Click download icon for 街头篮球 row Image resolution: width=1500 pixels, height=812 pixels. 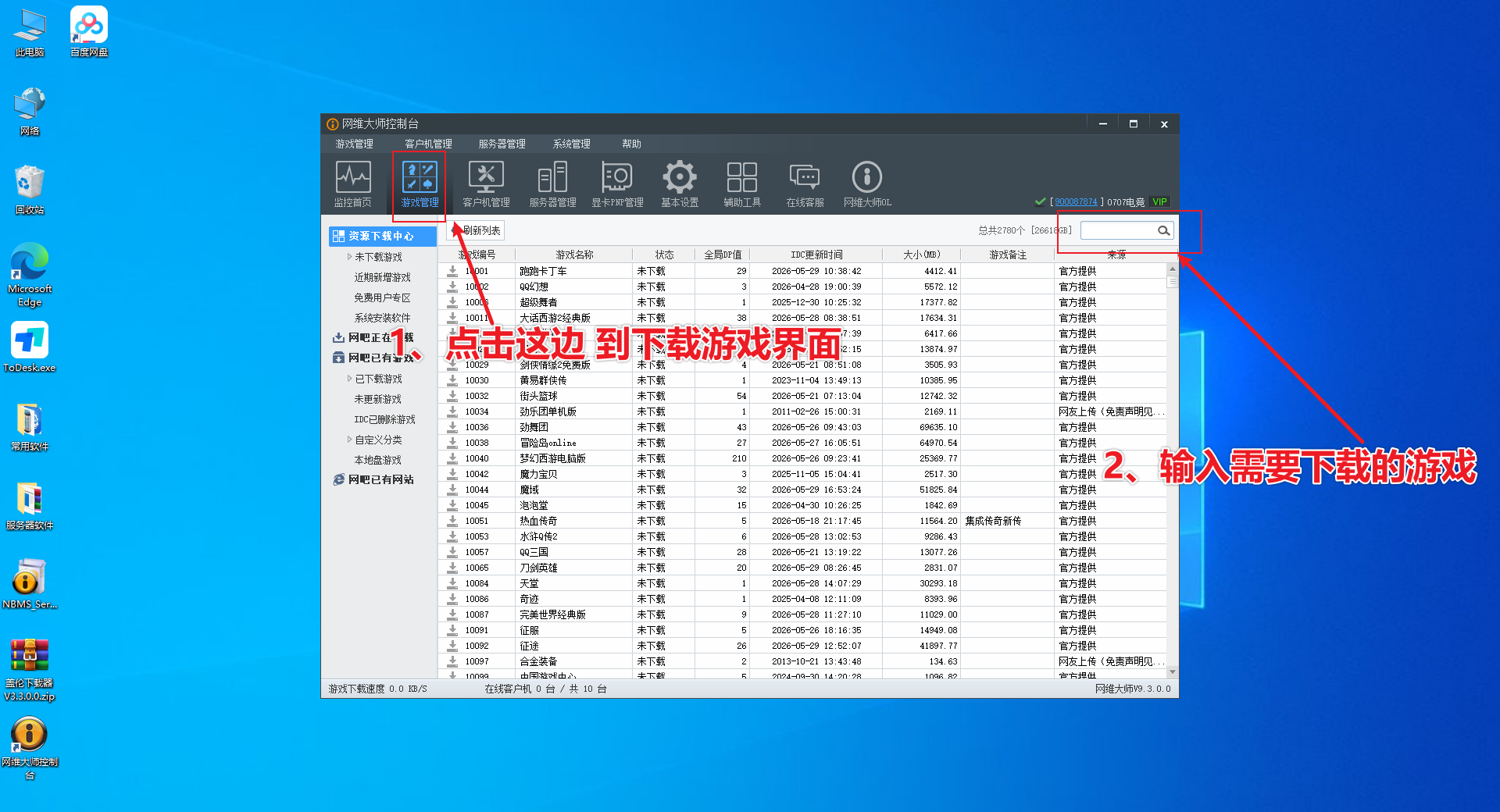[452, 396]
